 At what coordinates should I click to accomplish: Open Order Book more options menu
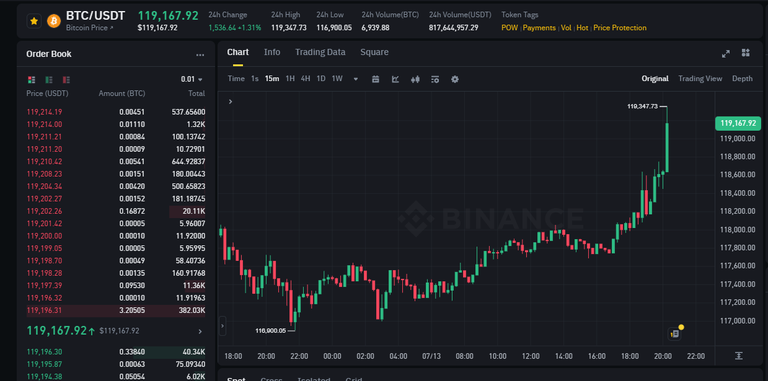click(x=200, y=55)
